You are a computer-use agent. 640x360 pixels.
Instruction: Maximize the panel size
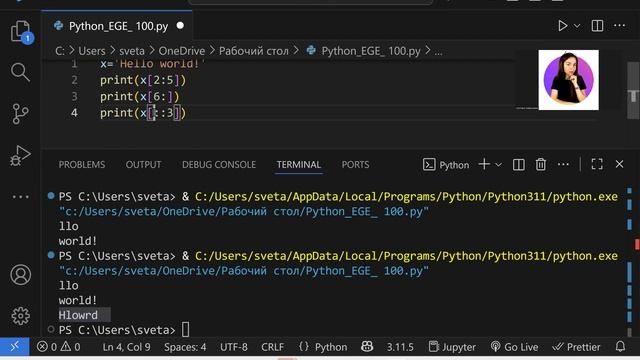(x=597, y=164)
